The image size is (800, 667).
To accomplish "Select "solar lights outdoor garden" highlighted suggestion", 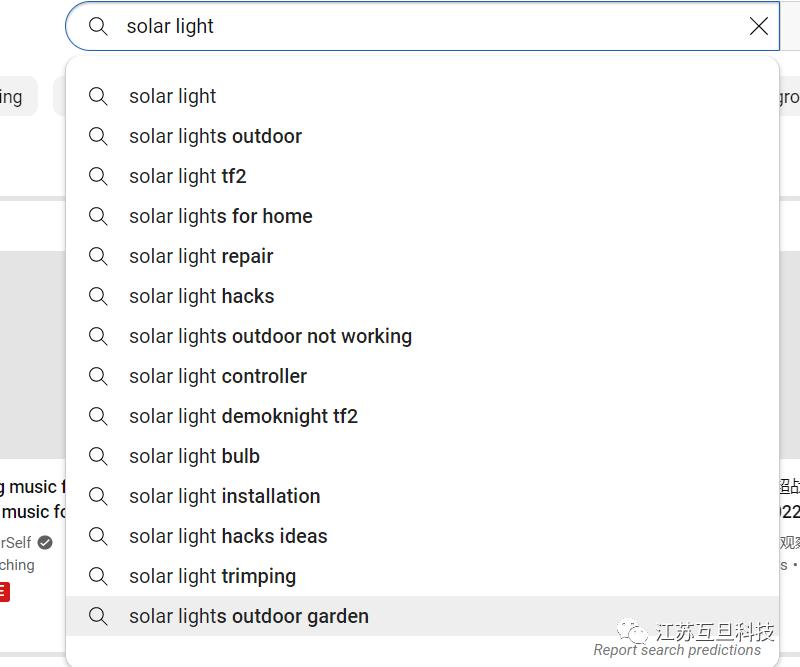I will (x=248, y=616).
